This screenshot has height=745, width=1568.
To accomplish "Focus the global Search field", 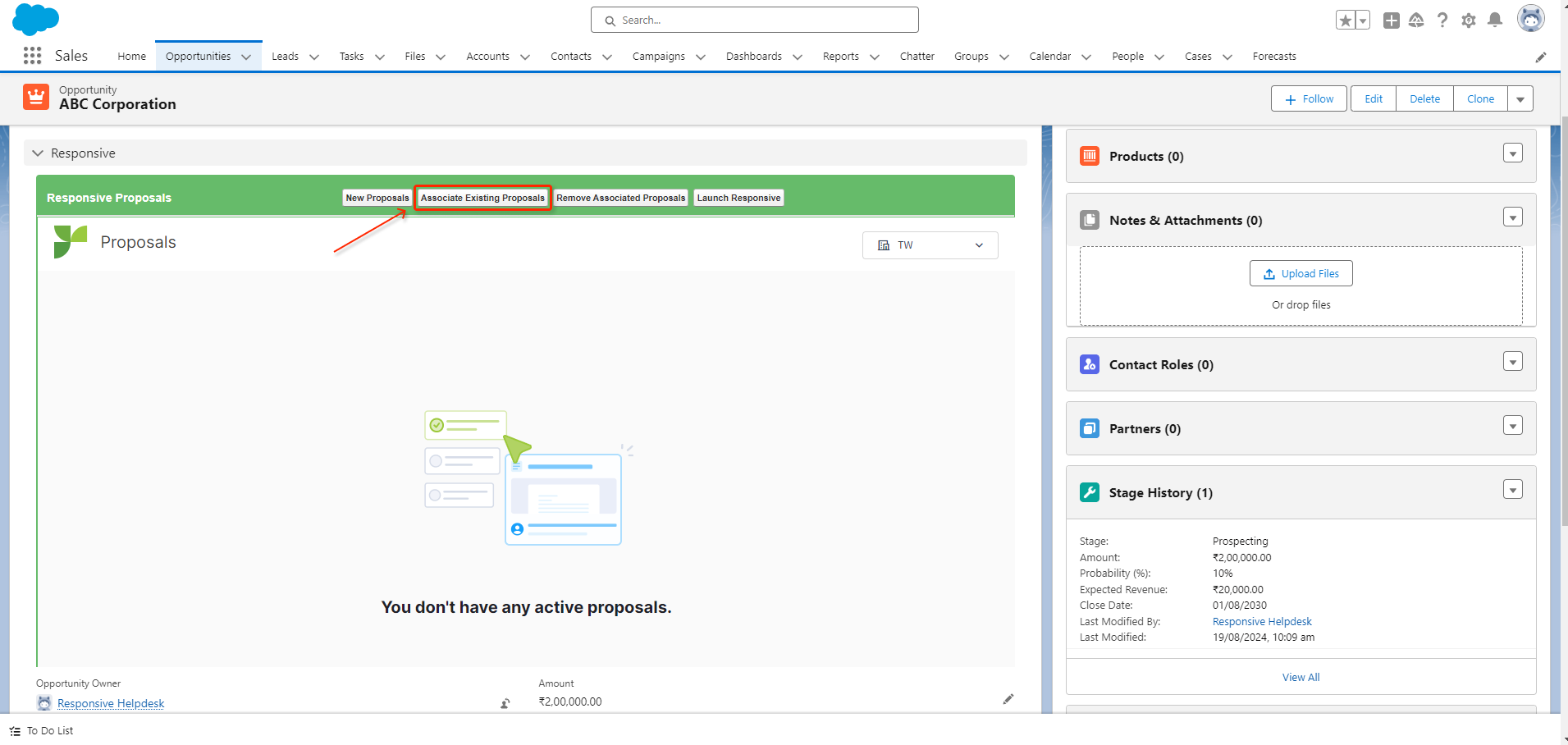I will click(x=754, y=20).
